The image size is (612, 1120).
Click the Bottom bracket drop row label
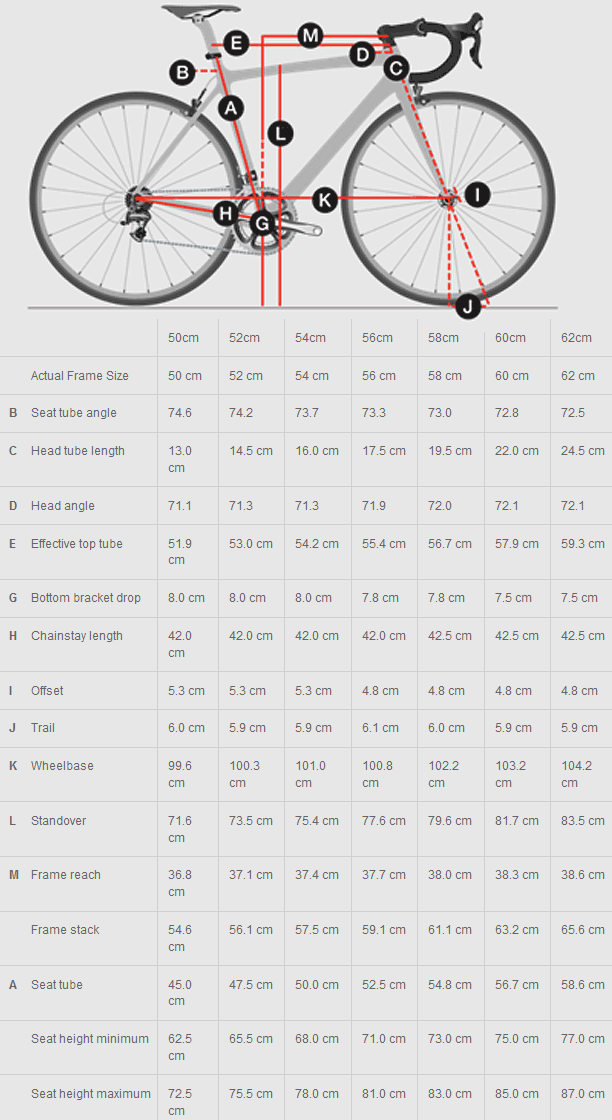coord(86,598)
